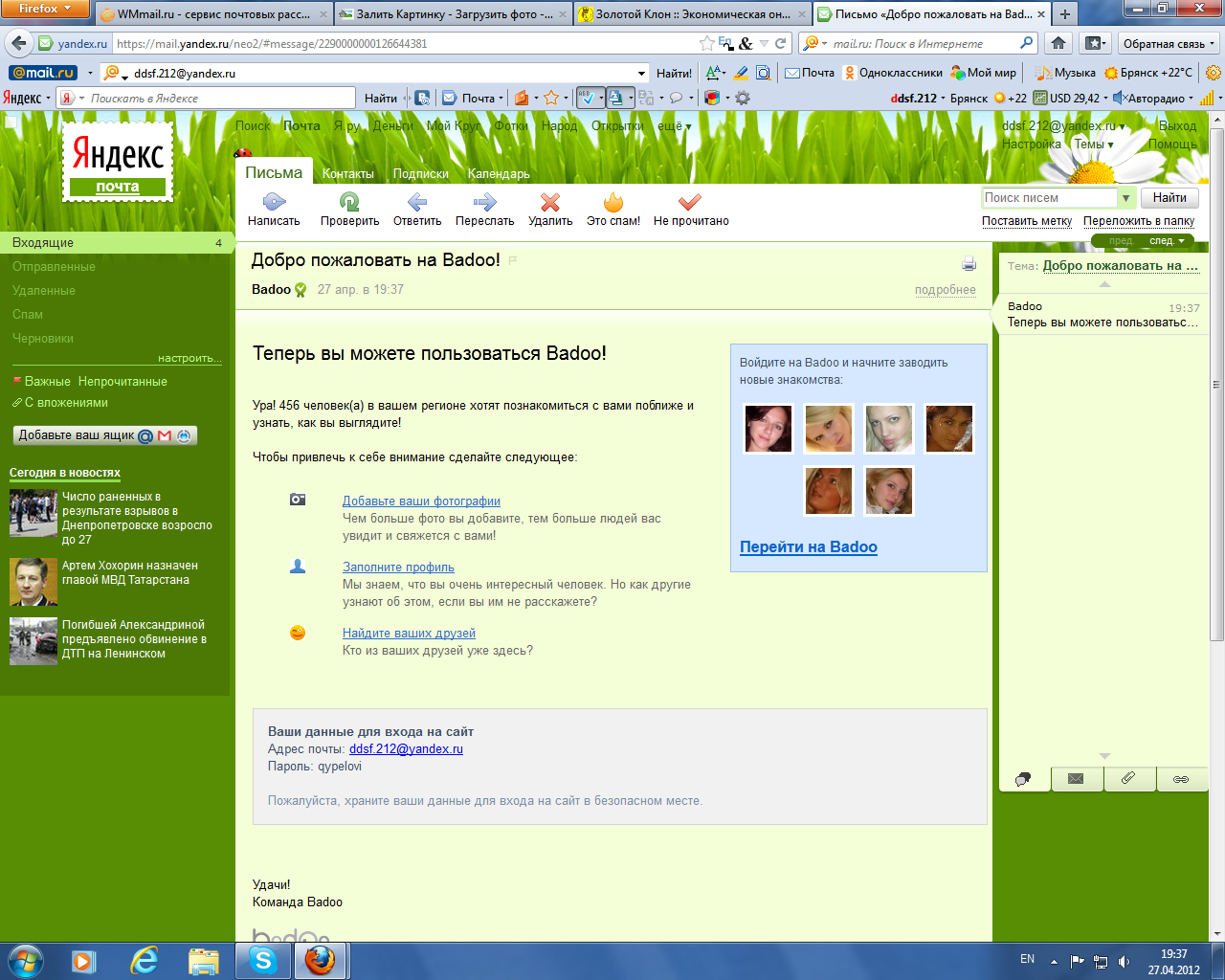Click the Брянск +22°C weather indicator
The height and width of the screenshot is (980, 1225).
(1148, 73)
